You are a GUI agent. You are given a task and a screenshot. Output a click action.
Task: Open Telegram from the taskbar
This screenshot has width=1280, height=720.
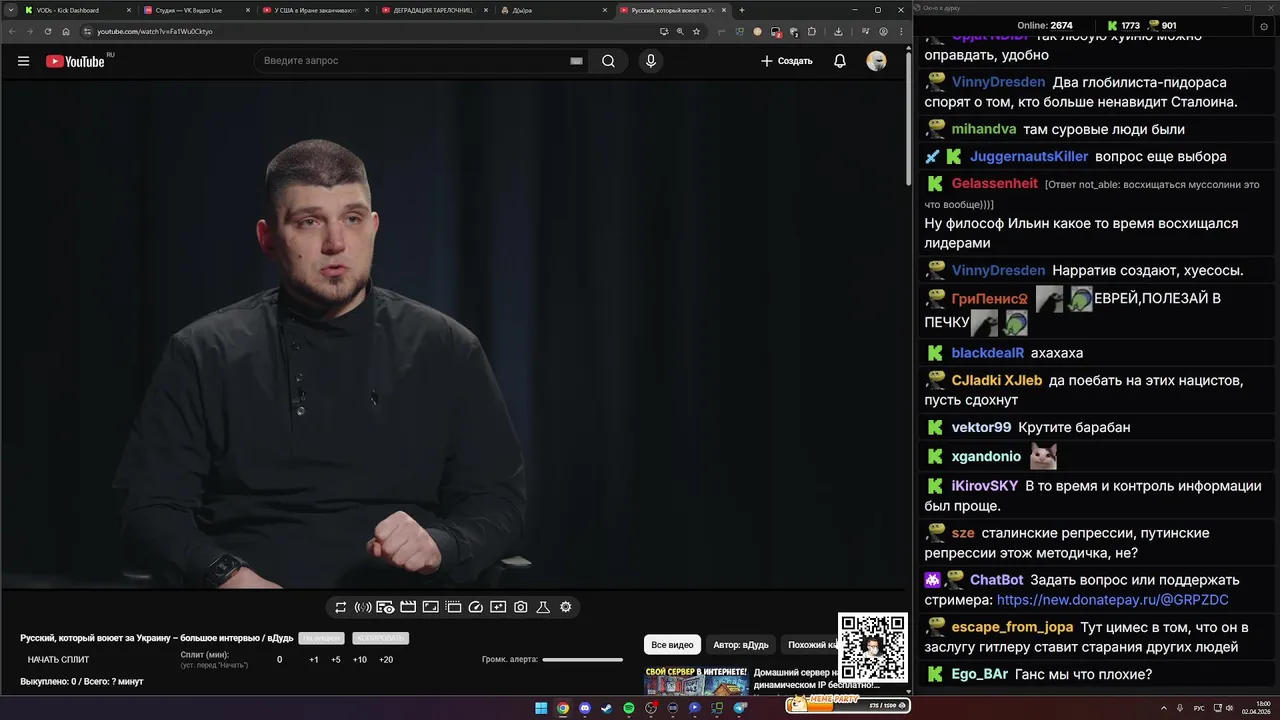coord(740,708)
